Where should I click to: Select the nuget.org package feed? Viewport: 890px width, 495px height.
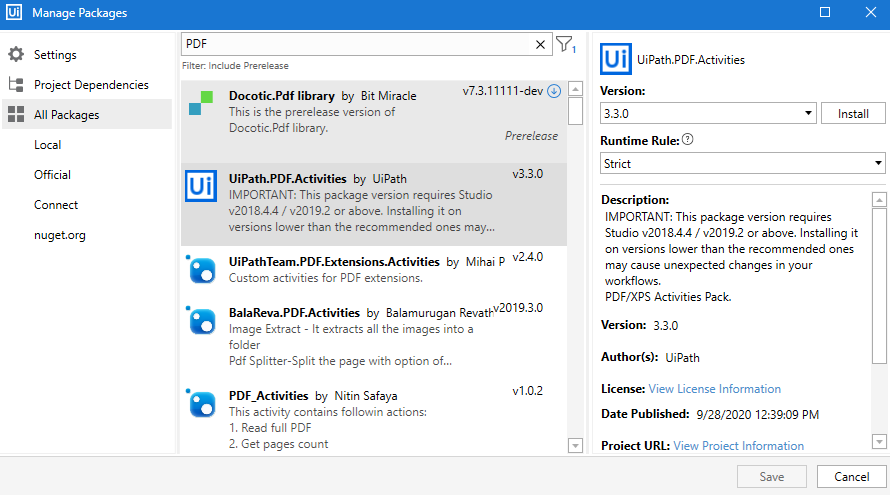click(x=60, y=235)
